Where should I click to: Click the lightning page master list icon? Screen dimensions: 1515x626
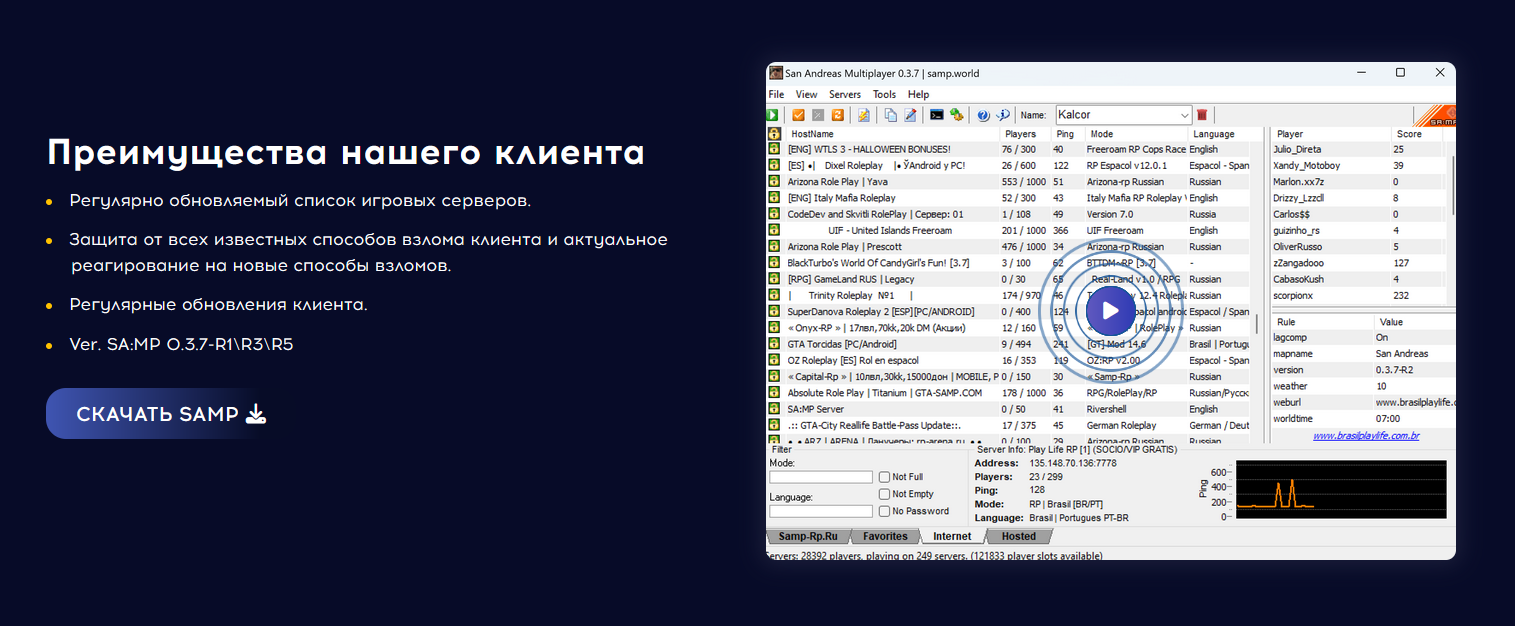pos(864,115)
